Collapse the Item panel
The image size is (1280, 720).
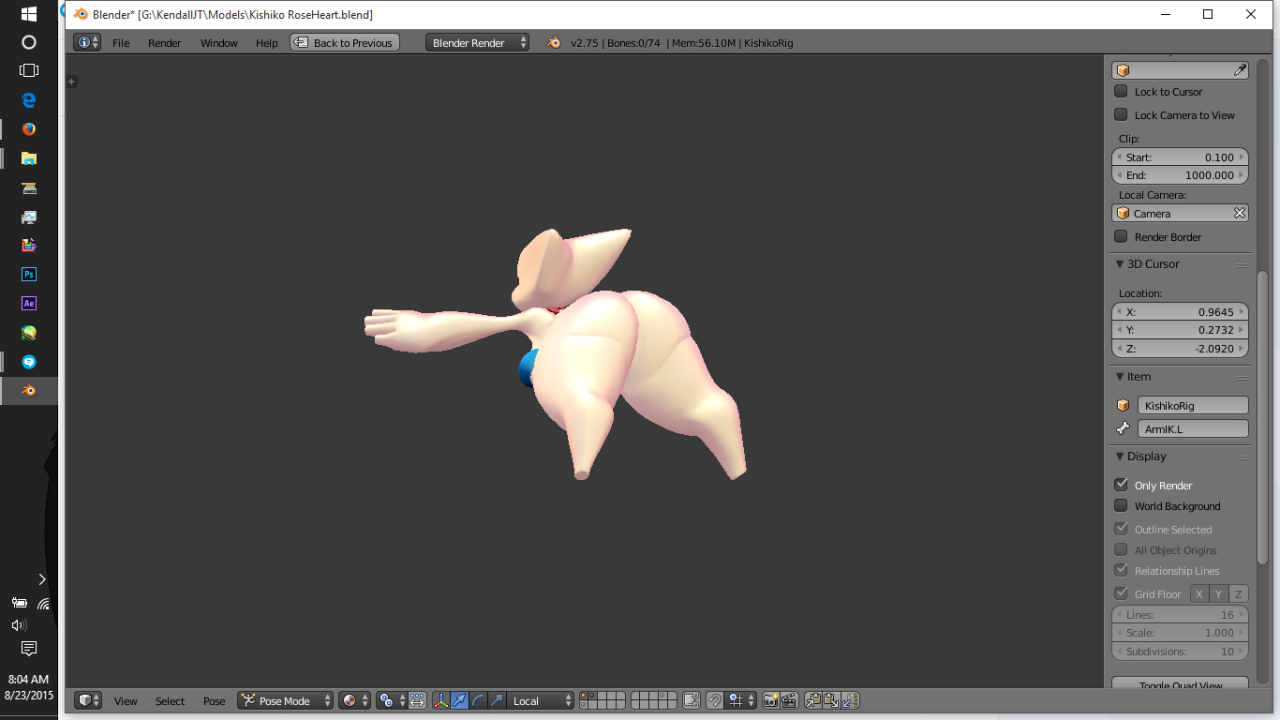[x=1120, y=377]
